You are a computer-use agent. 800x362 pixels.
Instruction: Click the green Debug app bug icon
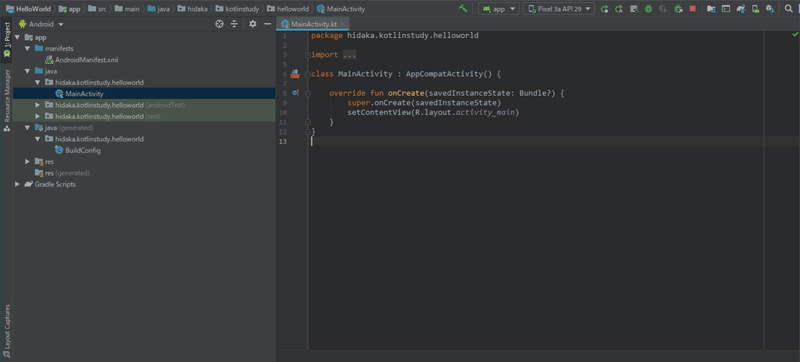pos(648,9)
